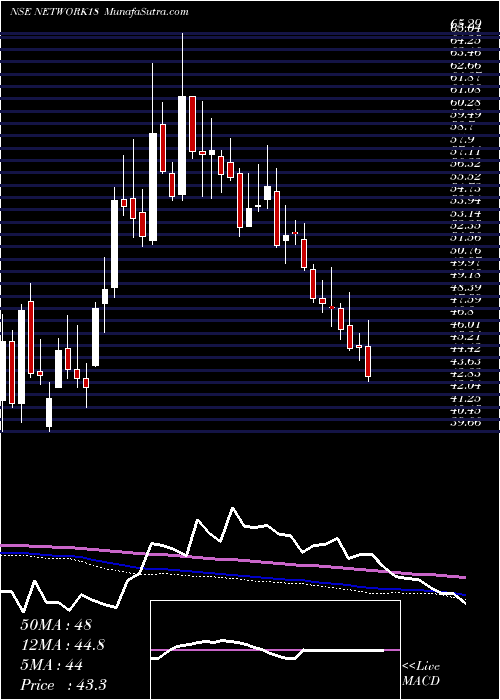500x700 pixels.
Task: Click the 39.66 price axis label
Action: click(465, 425)
